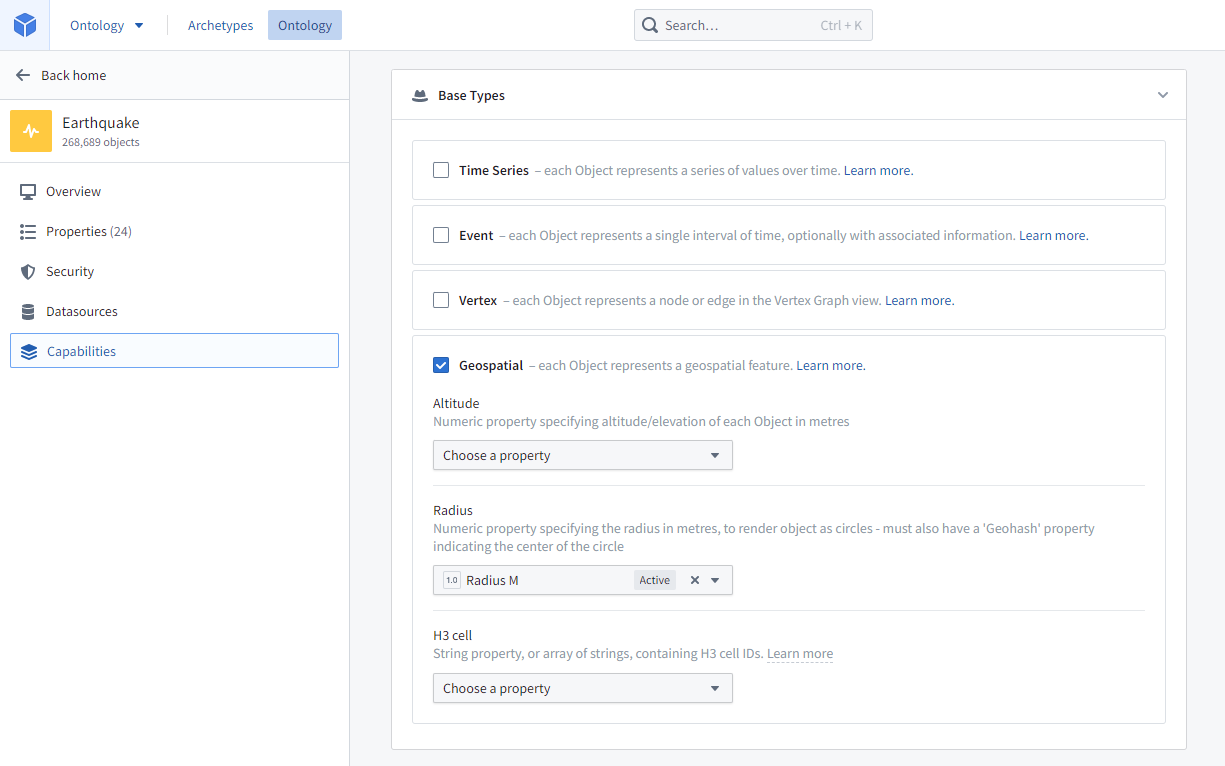Enable the Vertex base type checkbox
This screenshot has height=766, width=1225.
tap(441, 300)
